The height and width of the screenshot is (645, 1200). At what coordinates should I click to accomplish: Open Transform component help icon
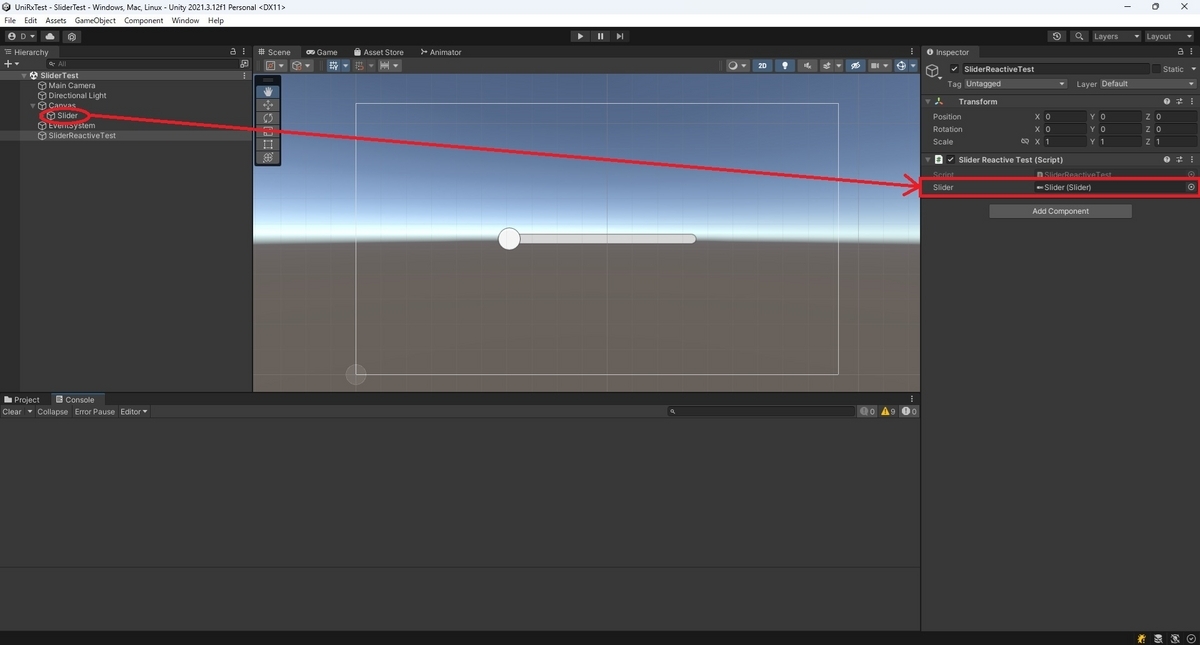1167,102
